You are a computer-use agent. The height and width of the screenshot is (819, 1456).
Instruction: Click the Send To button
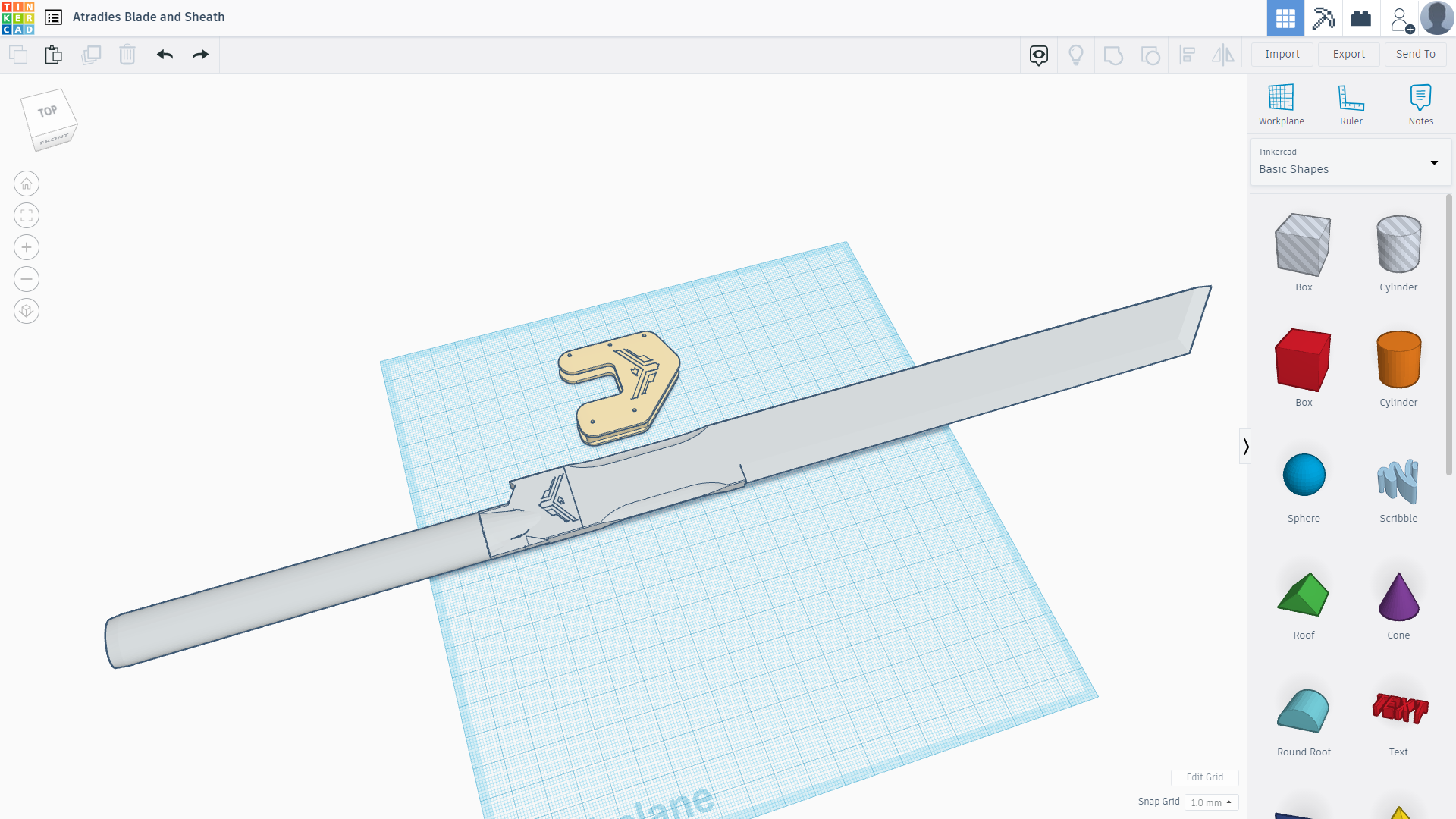[1416, 54]
